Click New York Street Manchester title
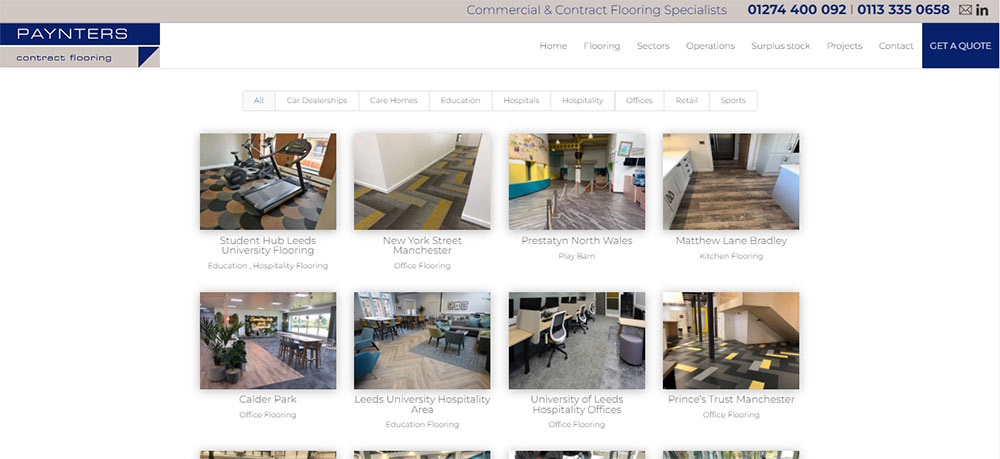 coord(422,245)
